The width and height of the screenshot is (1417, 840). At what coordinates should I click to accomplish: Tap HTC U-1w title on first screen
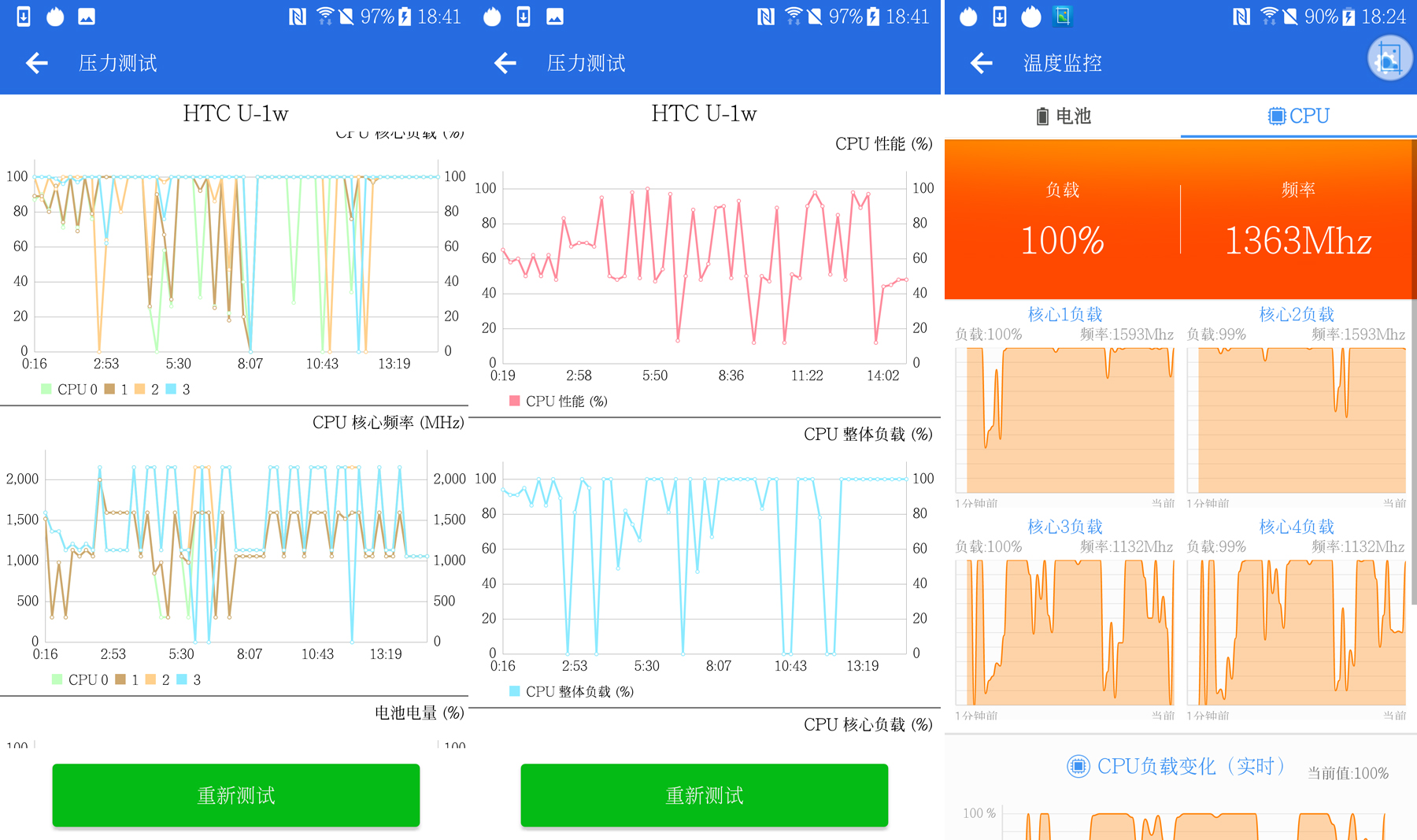coord(235,114)
